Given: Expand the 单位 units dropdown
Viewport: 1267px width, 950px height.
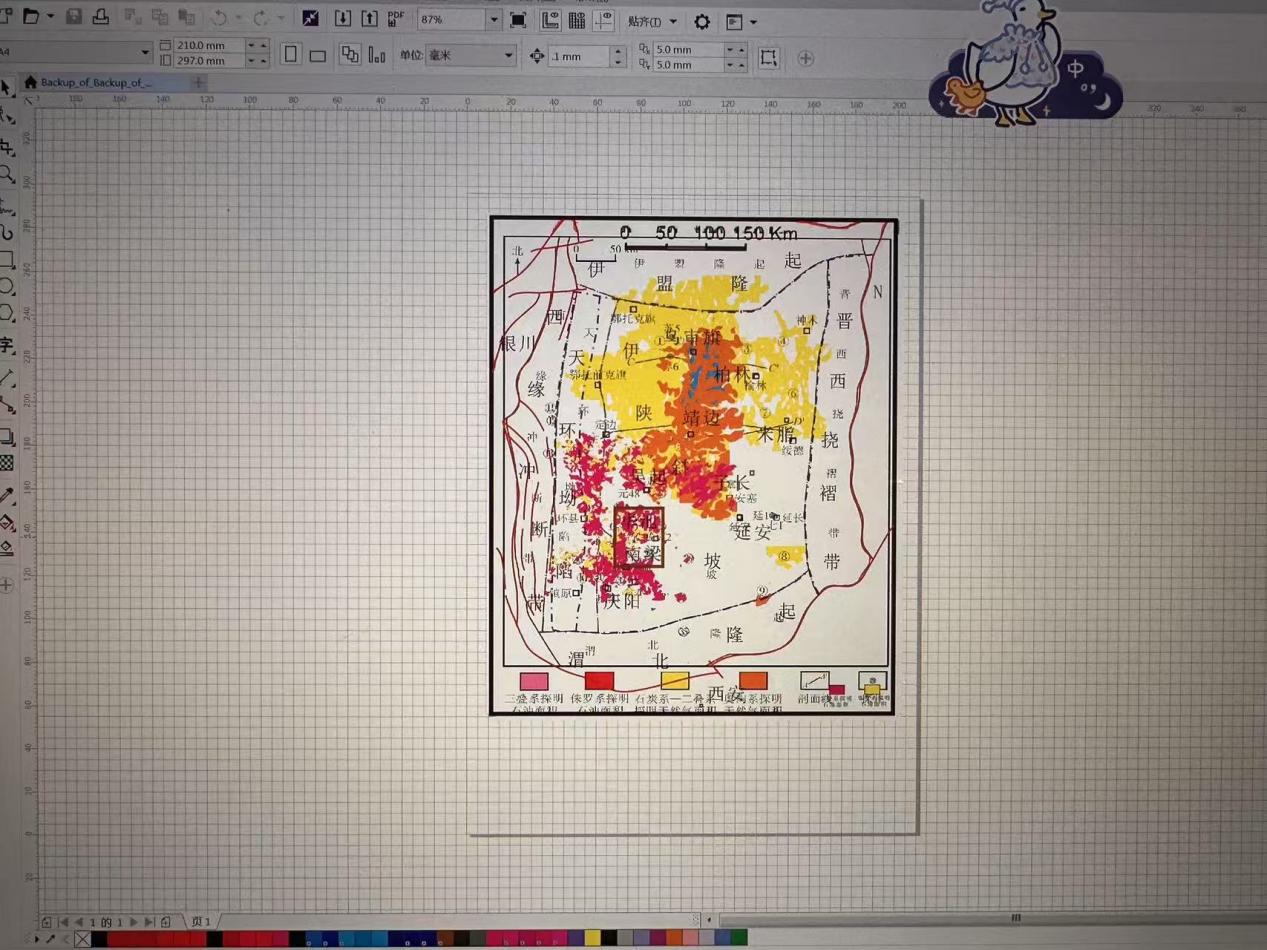Looking at the screenshot, I should [509, 56].
